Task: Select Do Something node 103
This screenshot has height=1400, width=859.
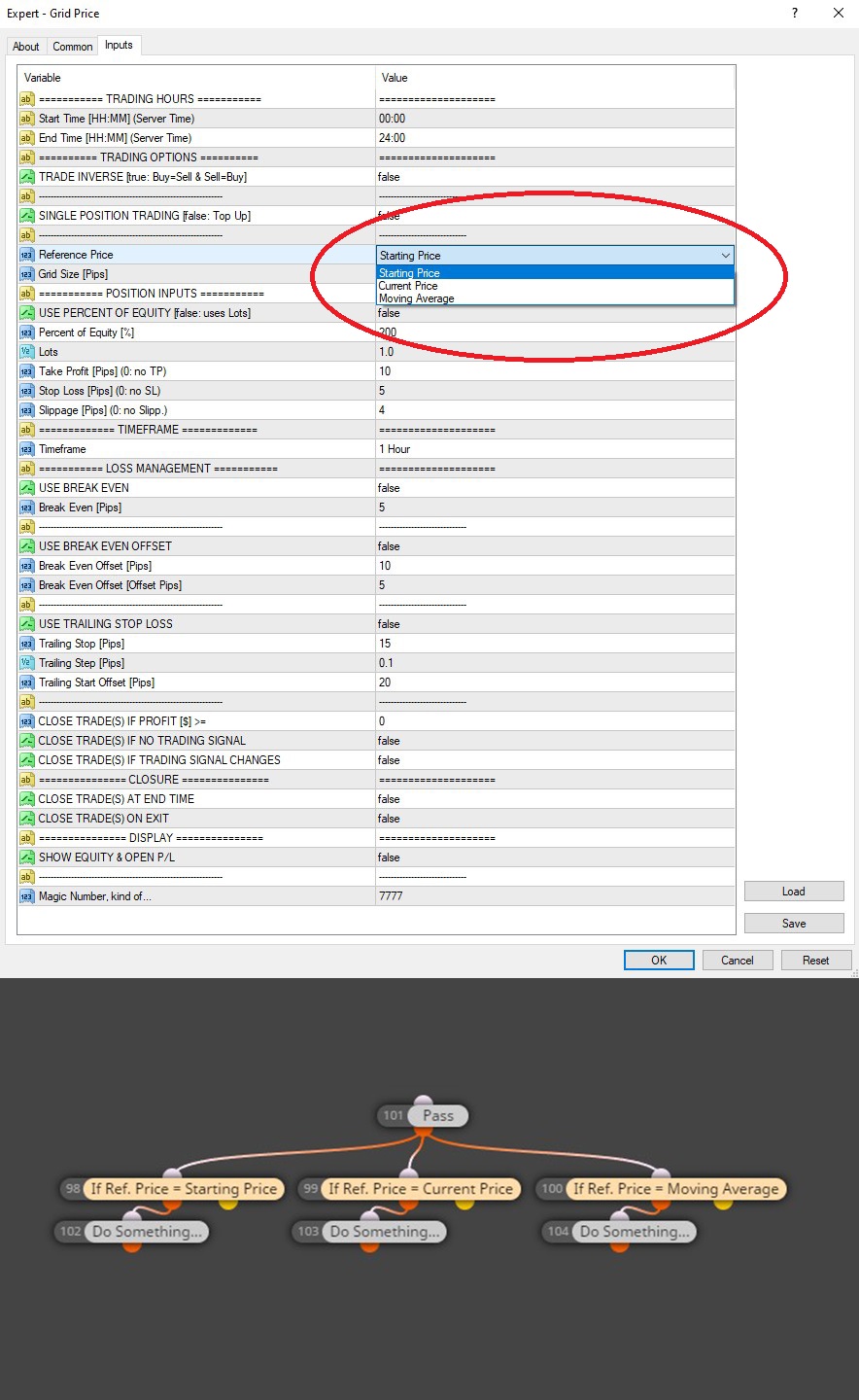Action: 370,1232
